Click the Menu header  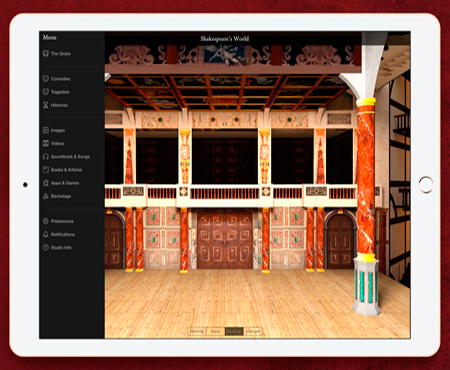point(49,37)
